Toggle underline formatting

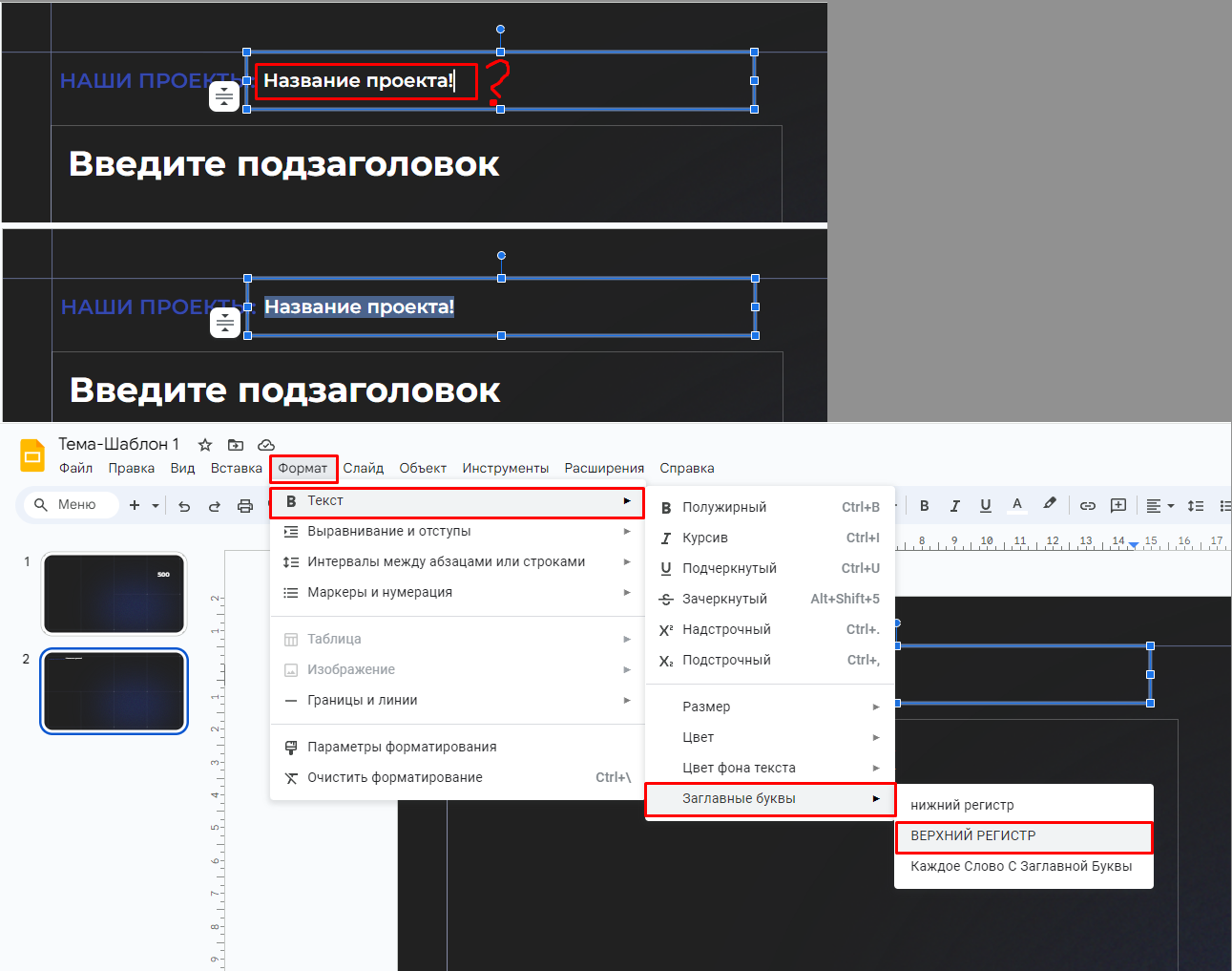(985, 505)
